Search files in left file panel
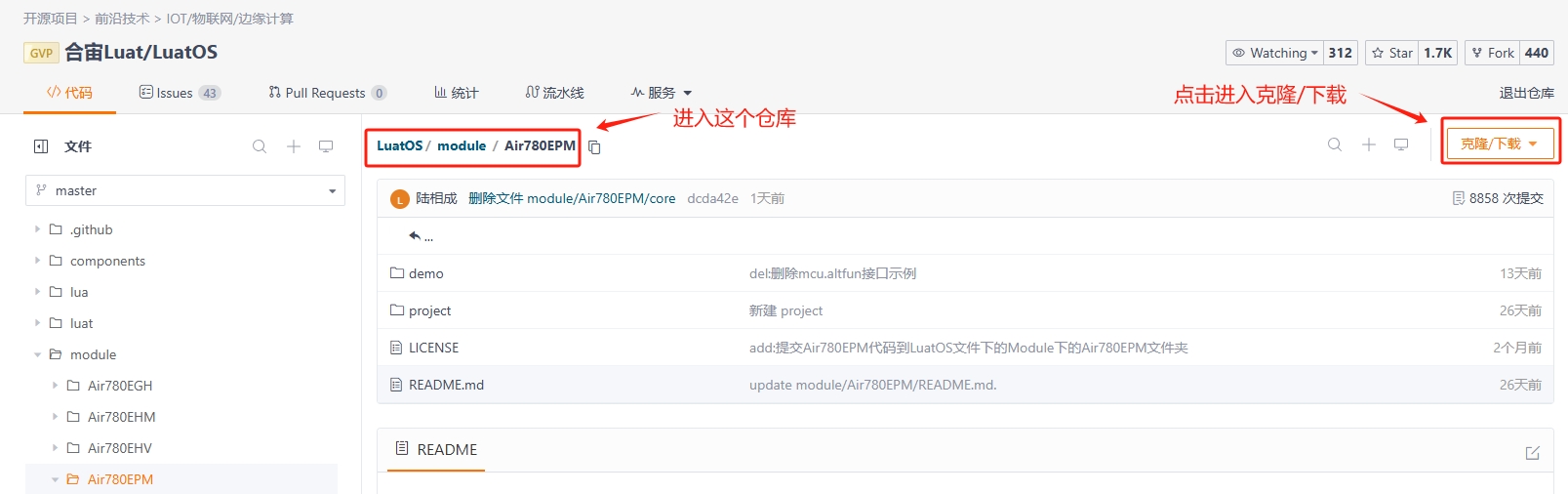The image size is (1568, 494). 260,146
